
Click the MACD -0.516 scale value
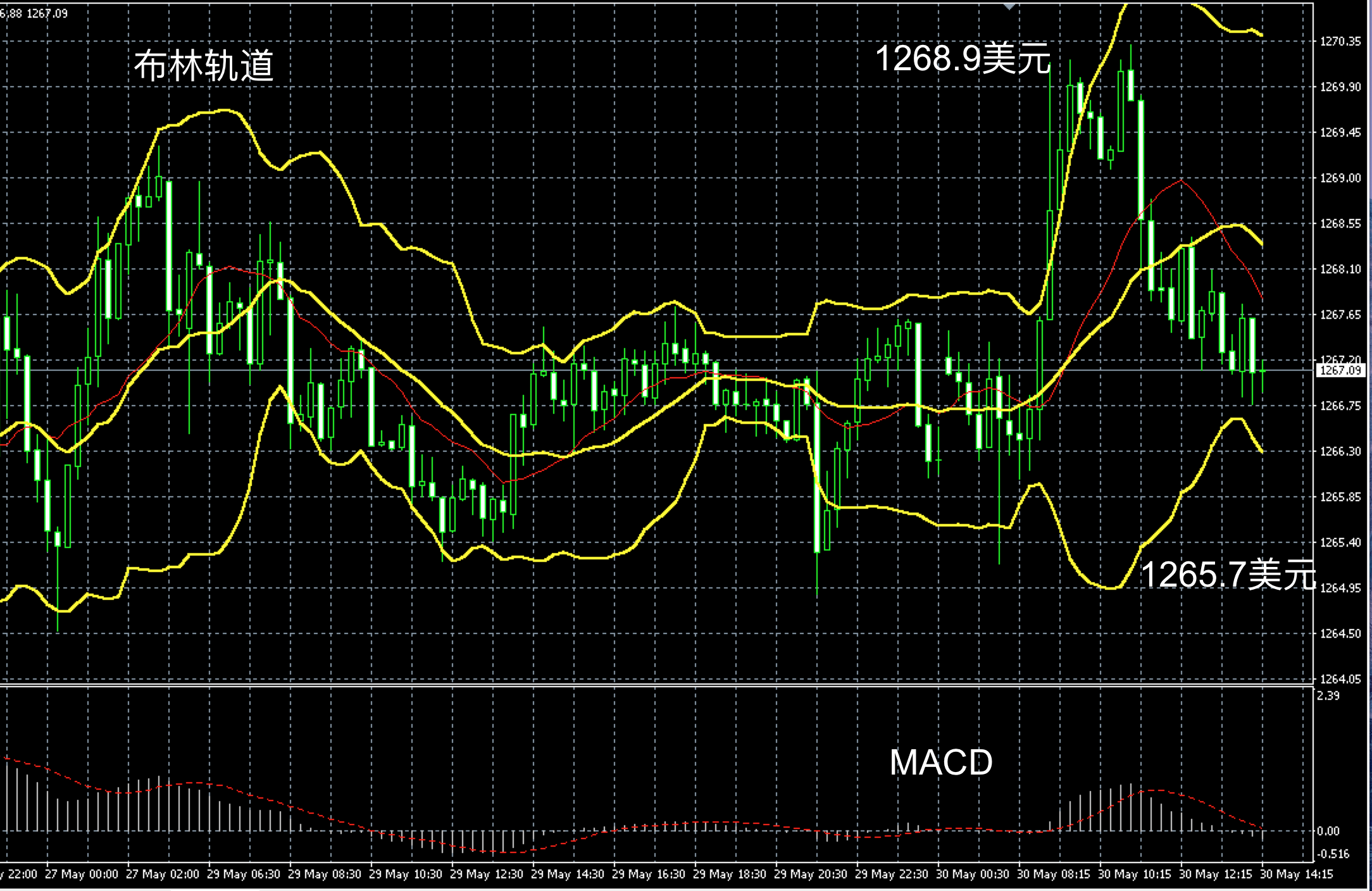coord(1333,854)
